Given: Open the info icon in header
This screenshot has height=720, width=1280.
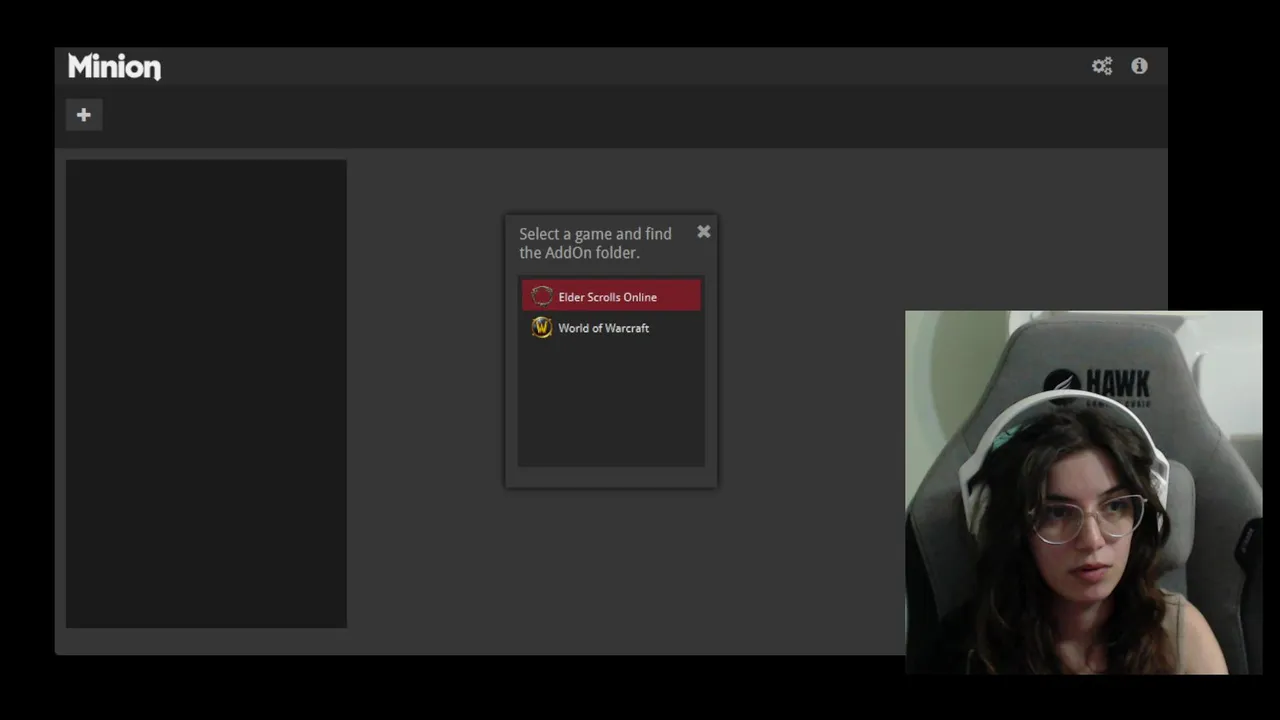Looking at the screenshot, I should [1139, 66].
